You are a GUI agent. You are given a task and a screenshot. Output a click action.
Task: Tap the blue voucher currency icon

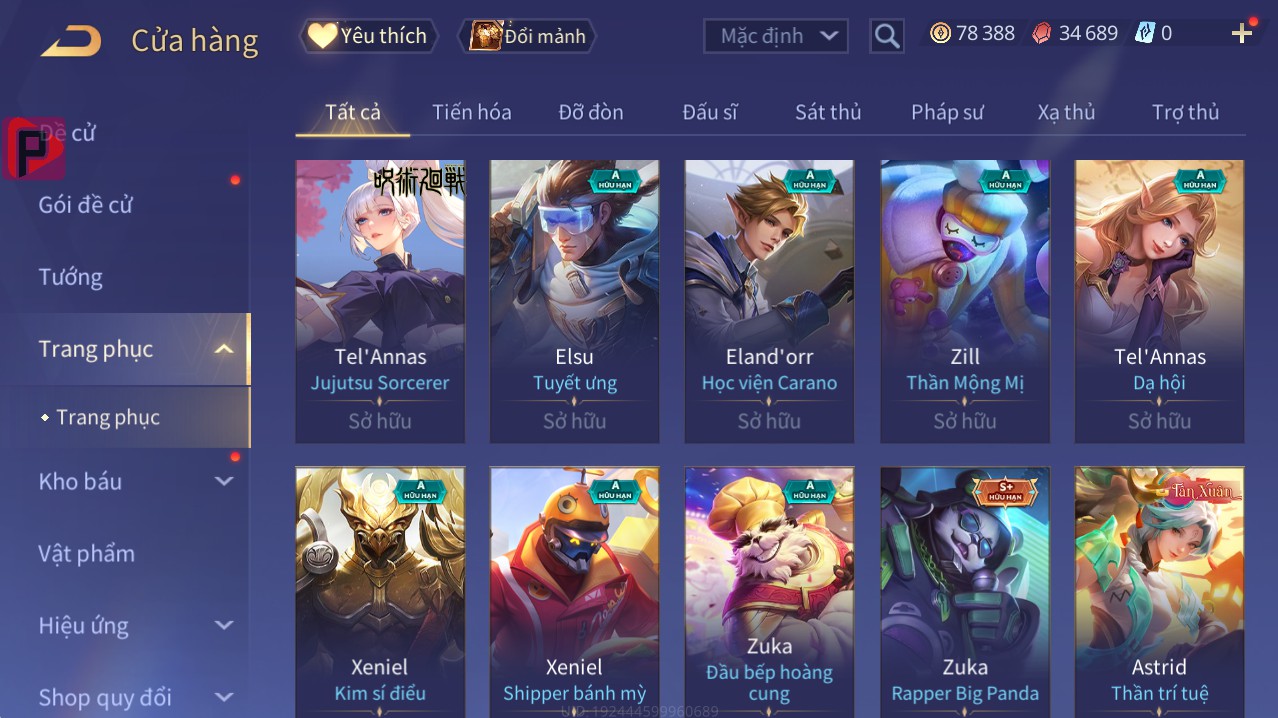click(x=1144, y=33)
